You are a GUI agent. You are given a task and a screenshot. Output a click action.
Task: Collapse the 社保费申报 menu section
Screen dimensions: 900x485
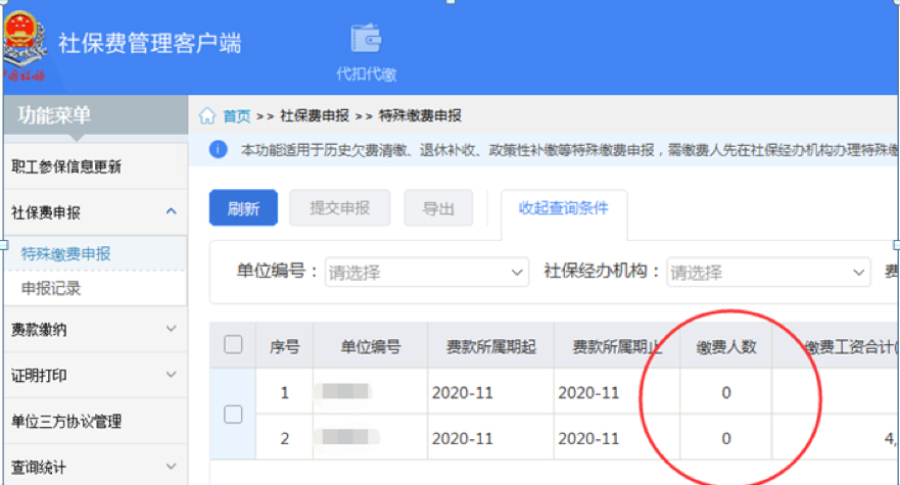(171, 212)
